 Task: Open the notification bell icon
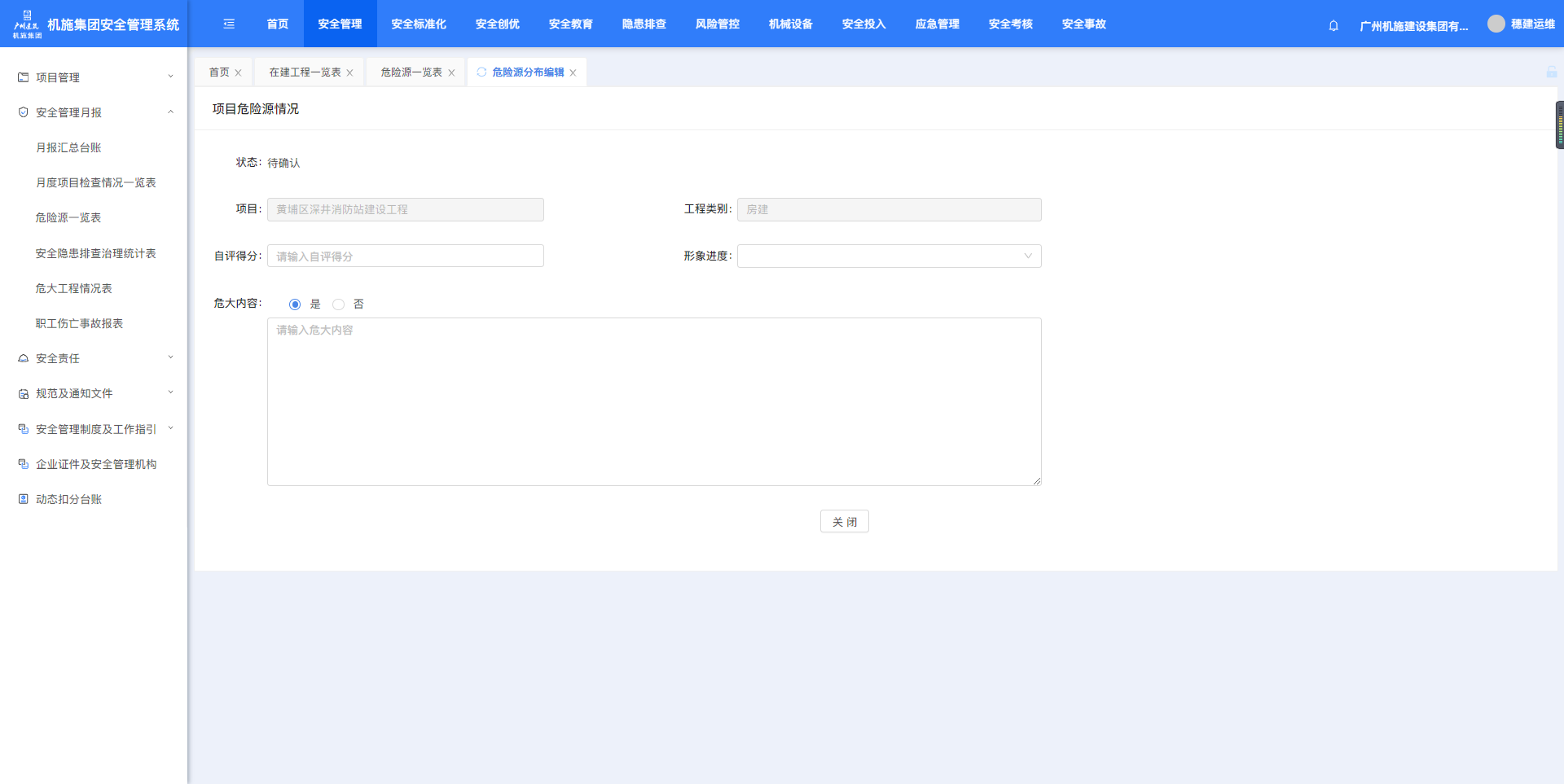[1333, 25]
